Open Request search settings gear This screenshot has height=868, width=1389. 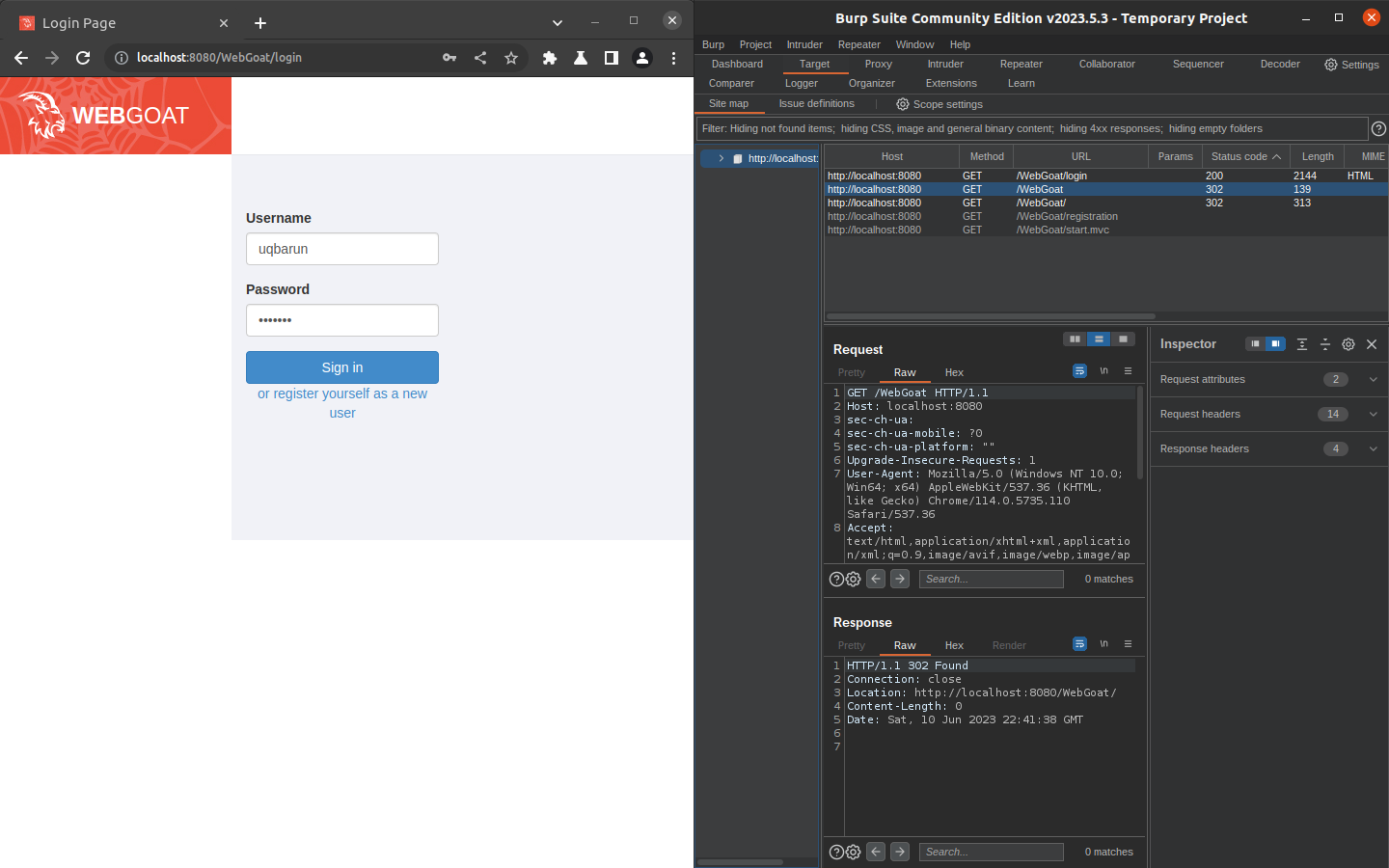click(853, 579)
